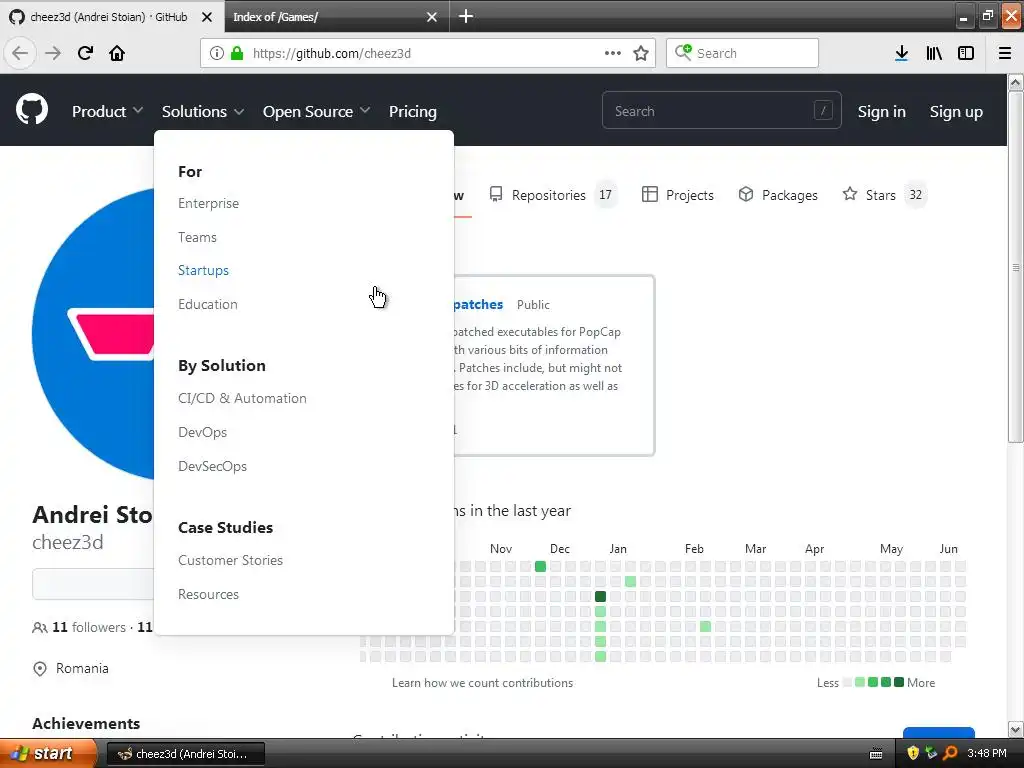The image size is (1024, 768).
Task: Choose DevSecOps in Solutions menu
Action: [212, 466]
